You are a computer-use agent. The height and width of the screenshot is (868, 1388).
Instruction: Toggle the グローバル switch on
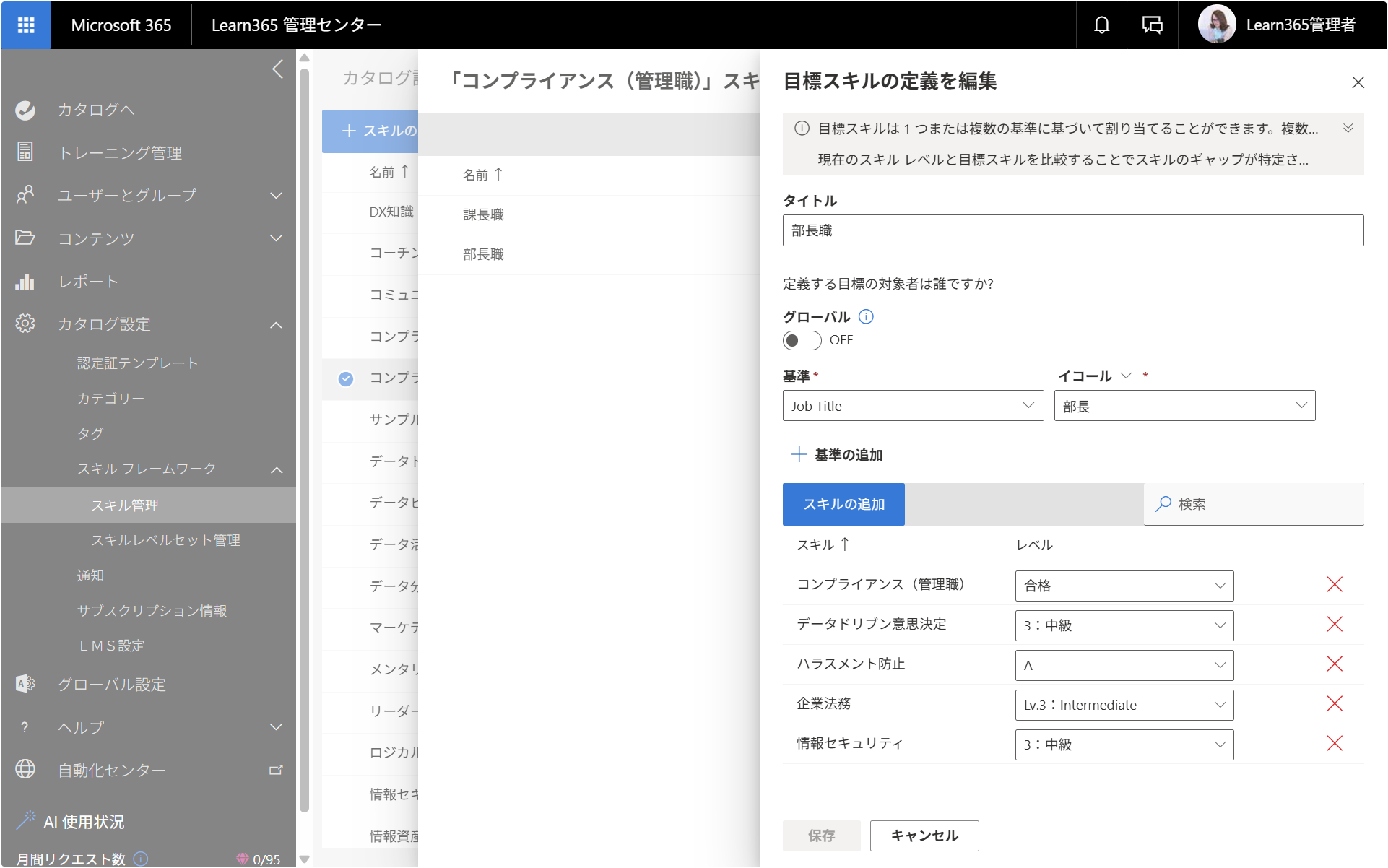tap(802, 340)
